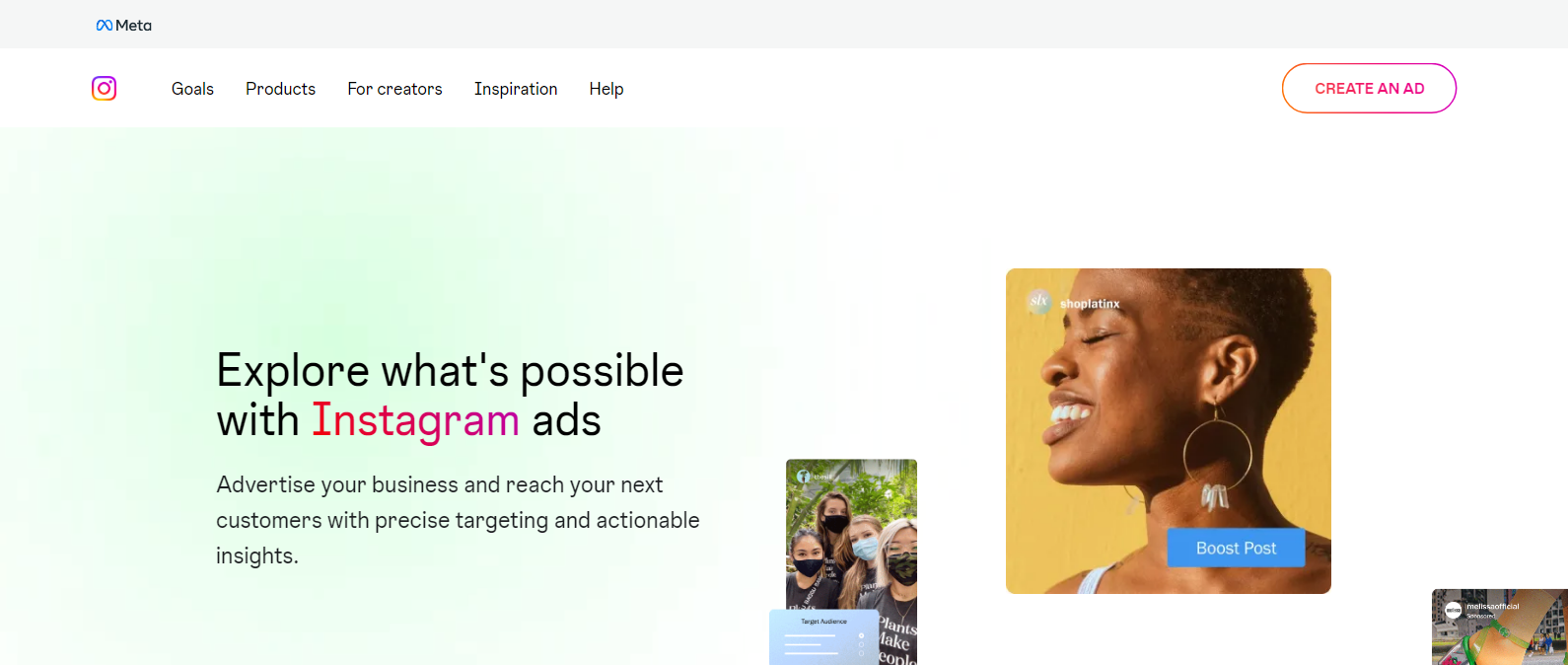
Task: Expand the Products navigation menu
Action: [280, 89]
